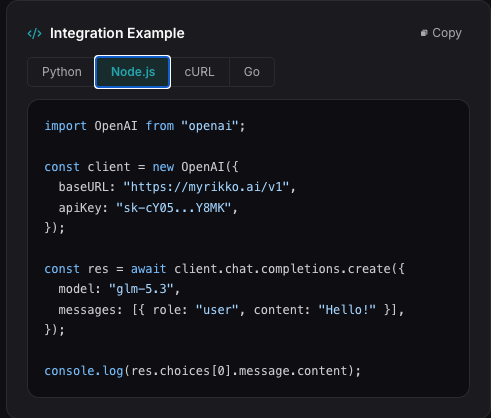Click the baseURL value "https://myrikko.ai/v1"
491x418 pixels.
[206, 187]
